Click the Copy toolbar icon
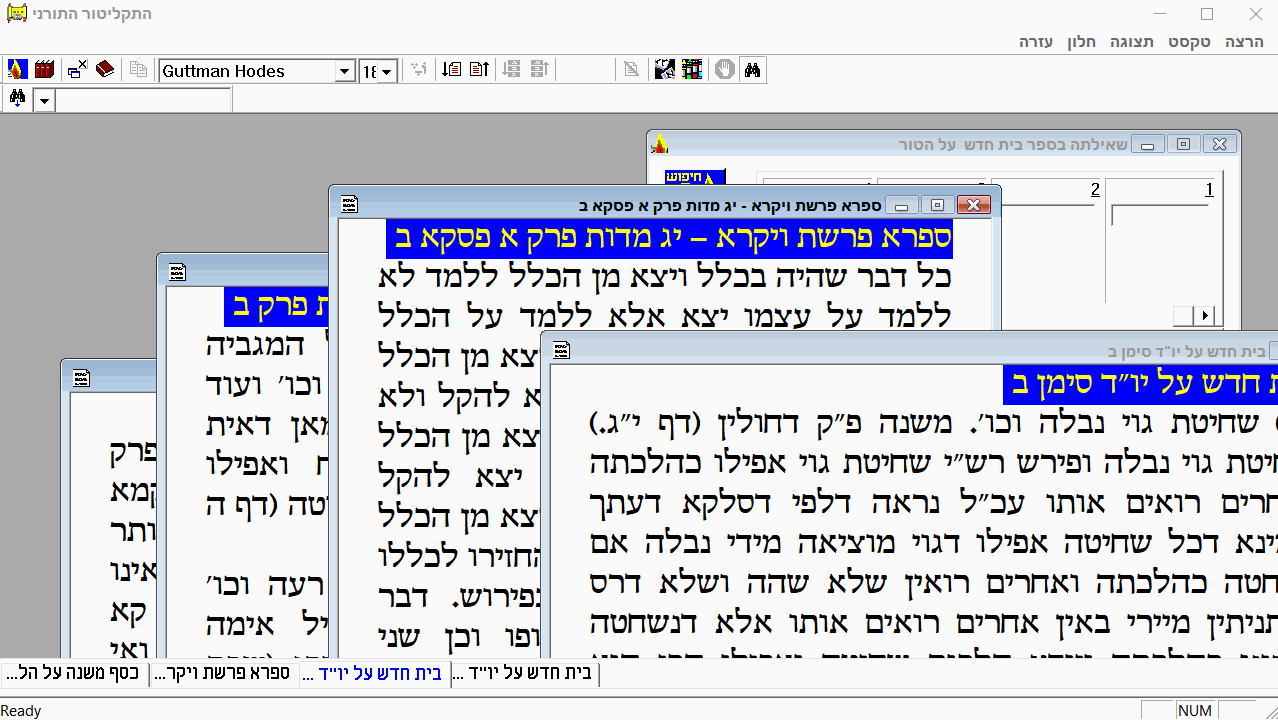This screenshot has width=1278, height=720. point(139,69)
